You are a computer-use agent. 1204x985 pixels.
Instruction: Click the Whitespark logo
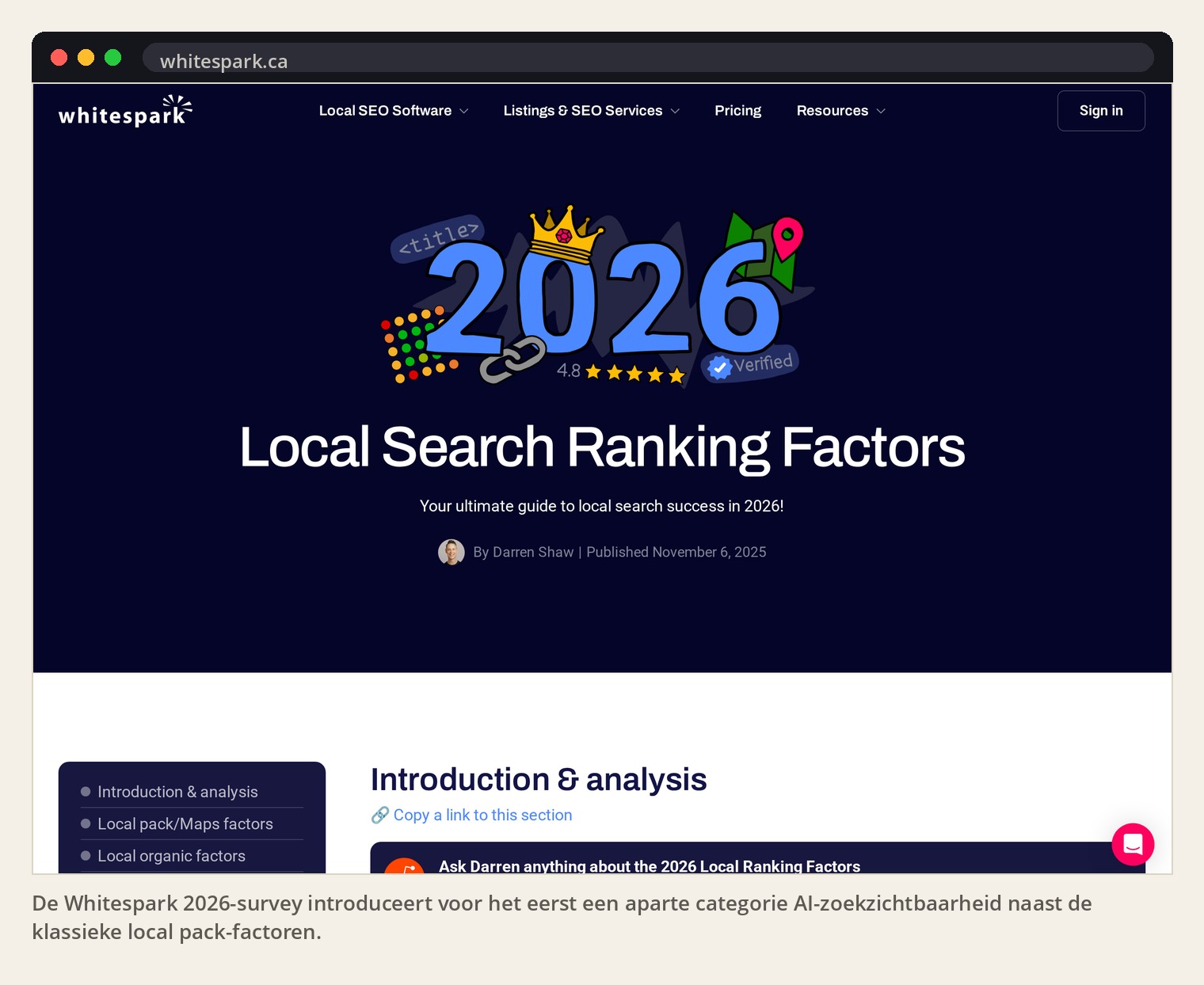(x=125, y=112)
